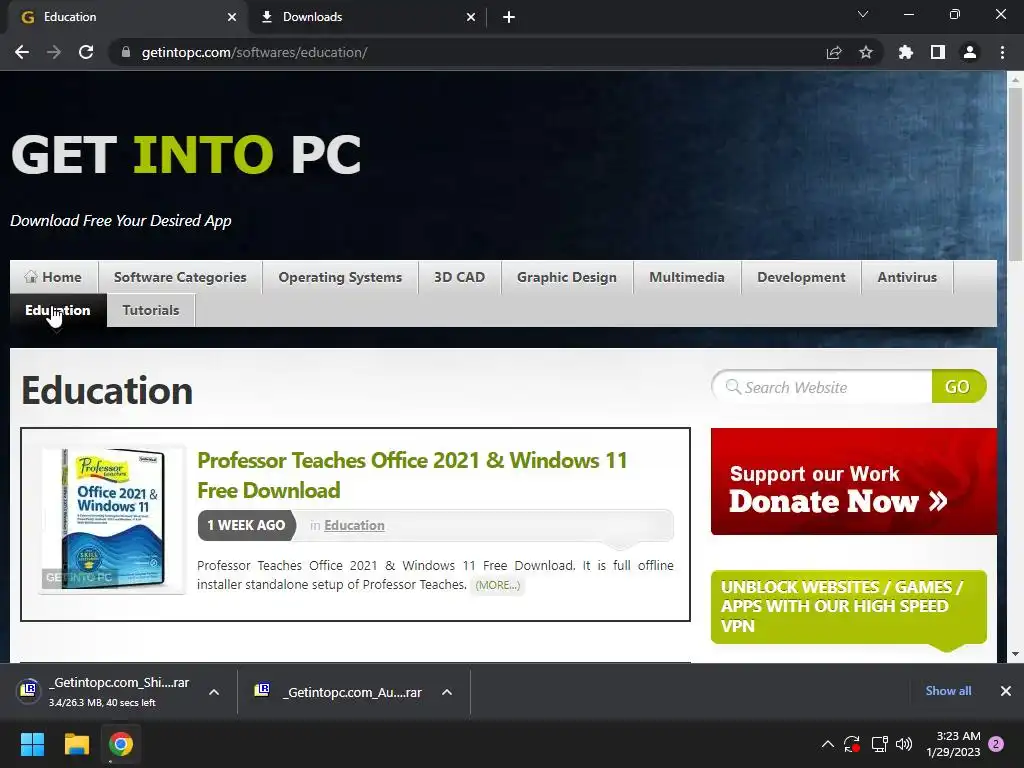Click the scrollbar down arrow
The image size is (1024, 768).
[1015, 654]
